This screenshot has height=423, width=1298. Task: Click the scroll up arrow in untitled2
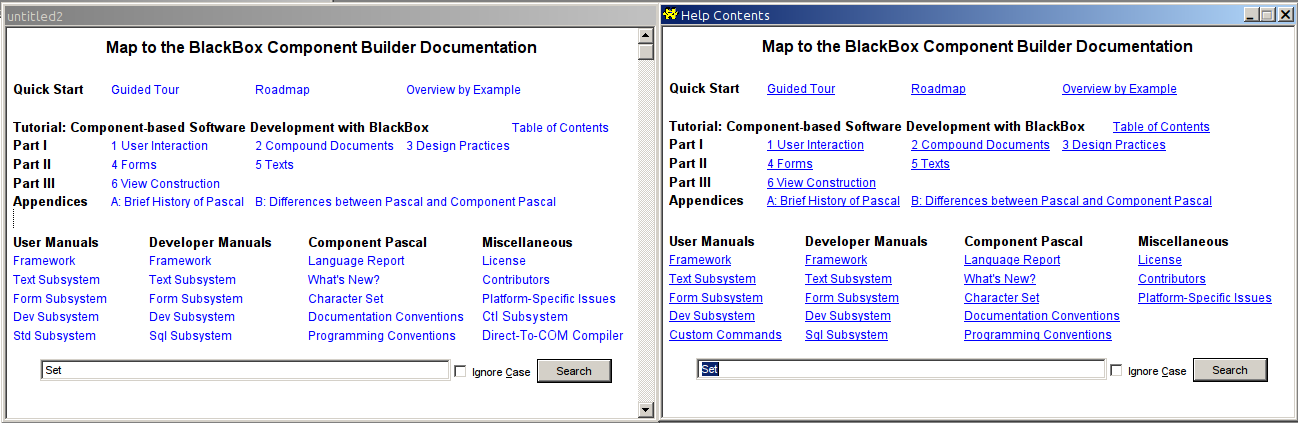tap(645, 35)
